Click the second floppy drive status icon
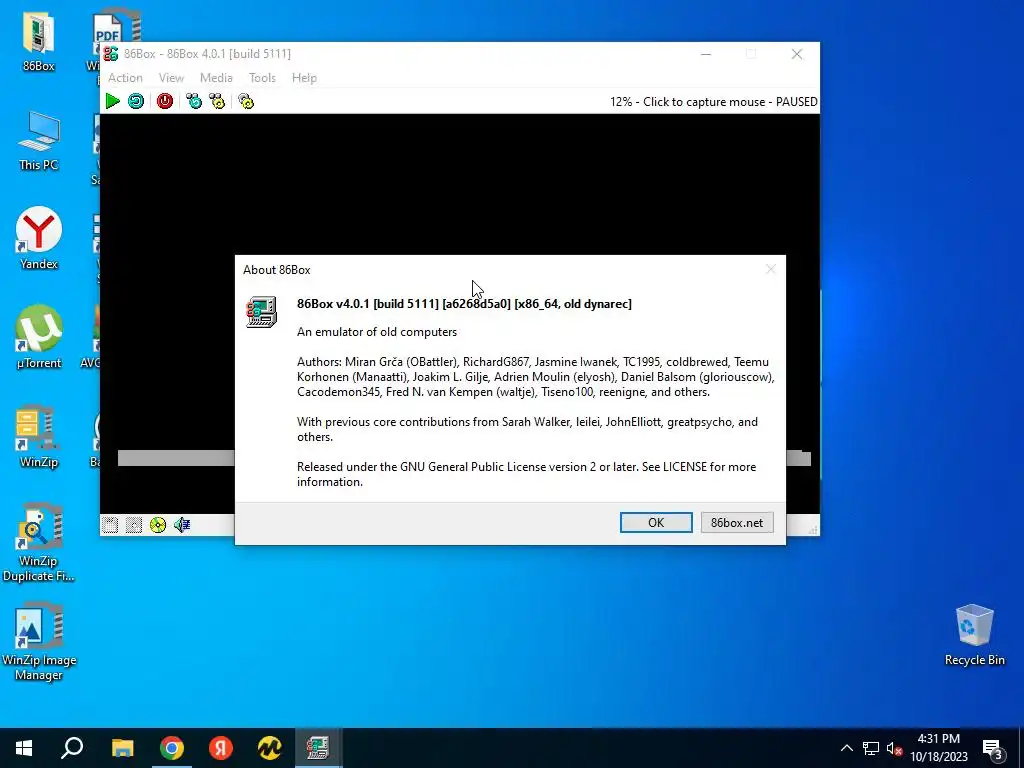 (134, 525)
